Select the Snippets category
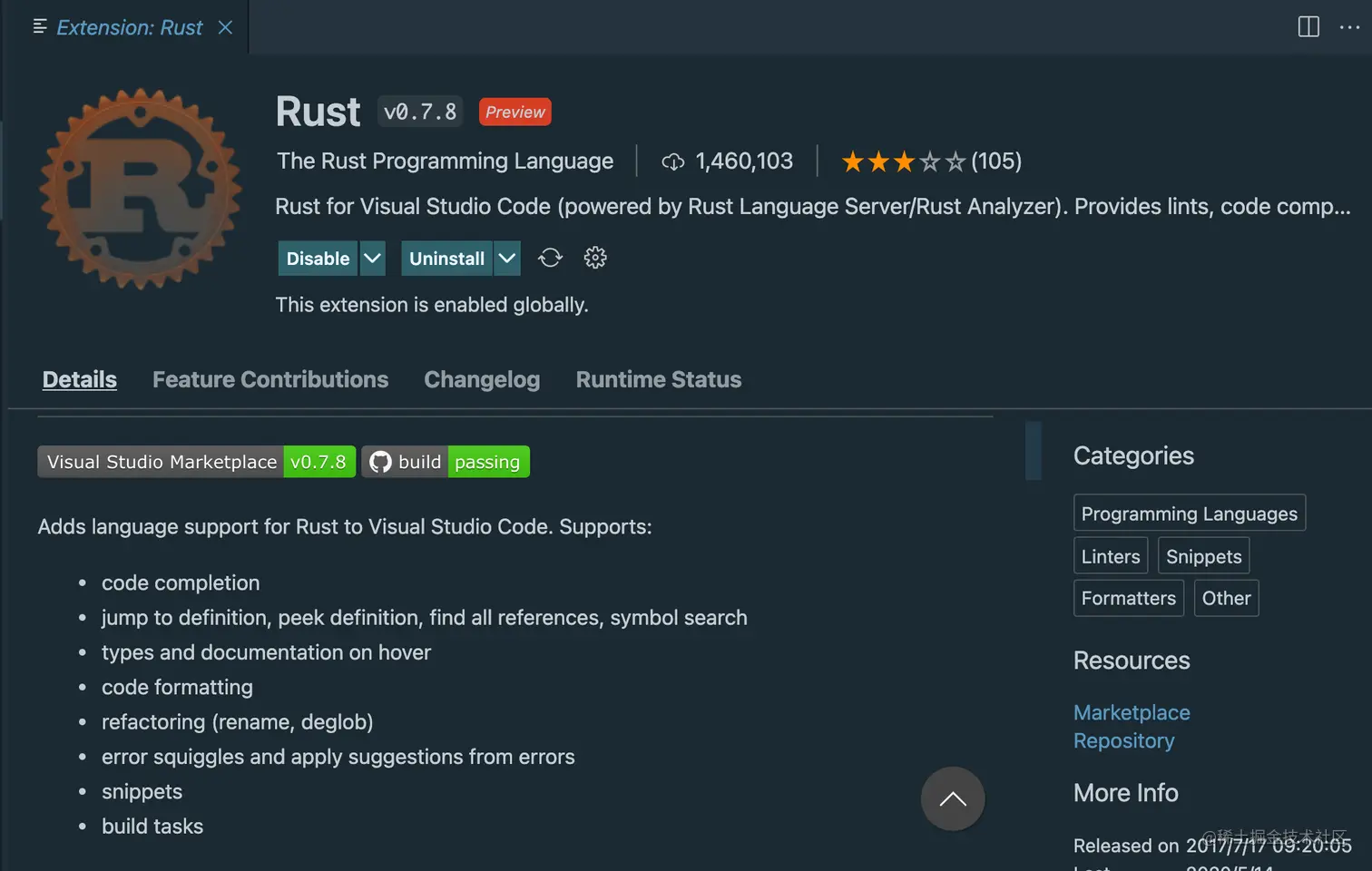Screen dimensions: 1372x871 1204,556
